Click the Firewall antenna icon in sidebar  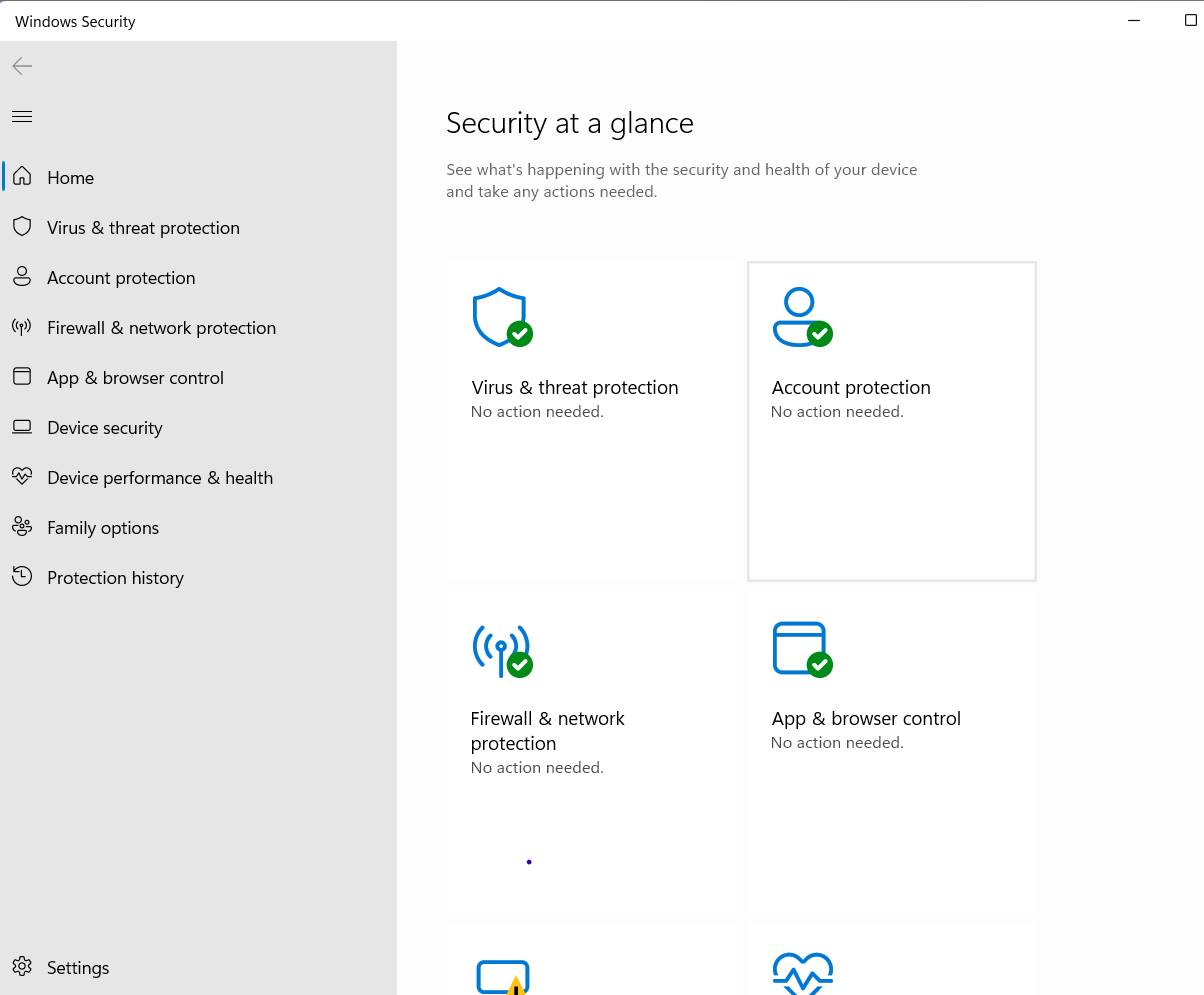pyautogui.click(x=22, y=327)
